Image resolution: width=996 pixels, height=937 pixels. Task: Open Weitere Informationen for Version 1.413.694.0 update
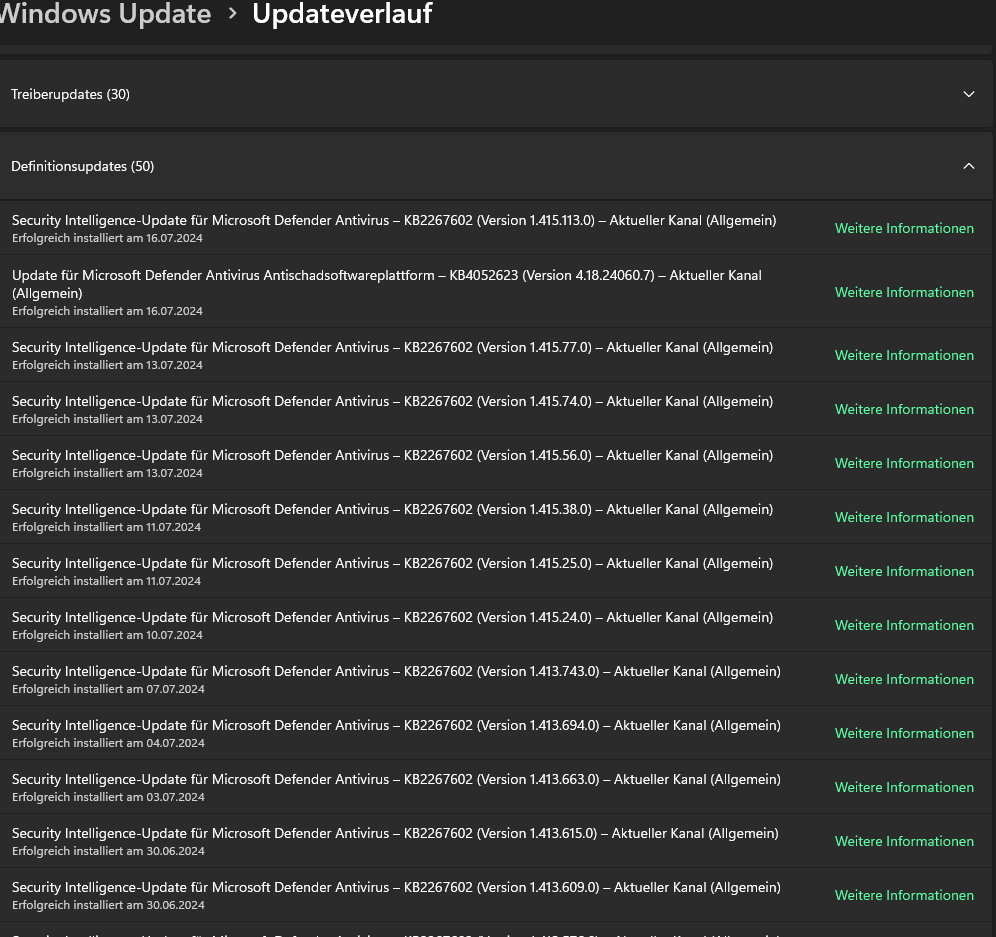904,733
